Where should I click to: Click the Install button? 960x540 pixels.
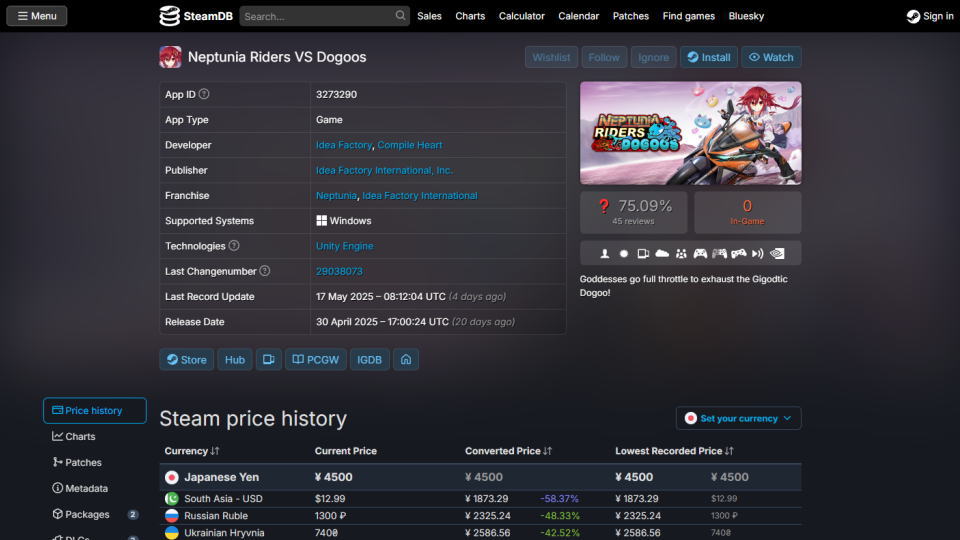[x=708, y=57]
